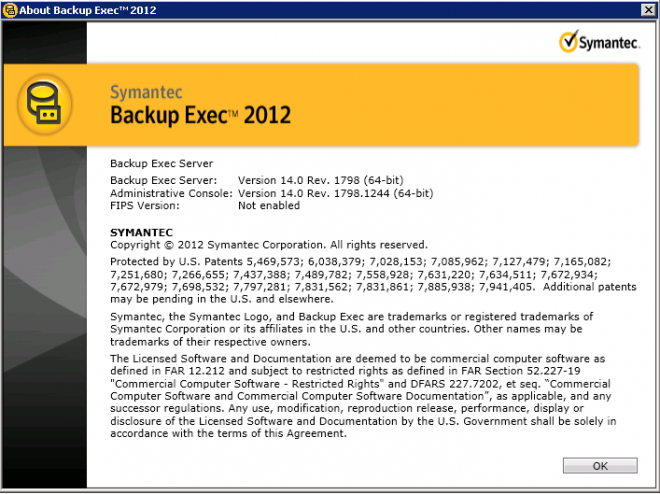This screenshot has width=660, height=494.
Task: Click the line 'trademarks of their respective owners.'
Action: pyautogui.click(x=210, y=342)
